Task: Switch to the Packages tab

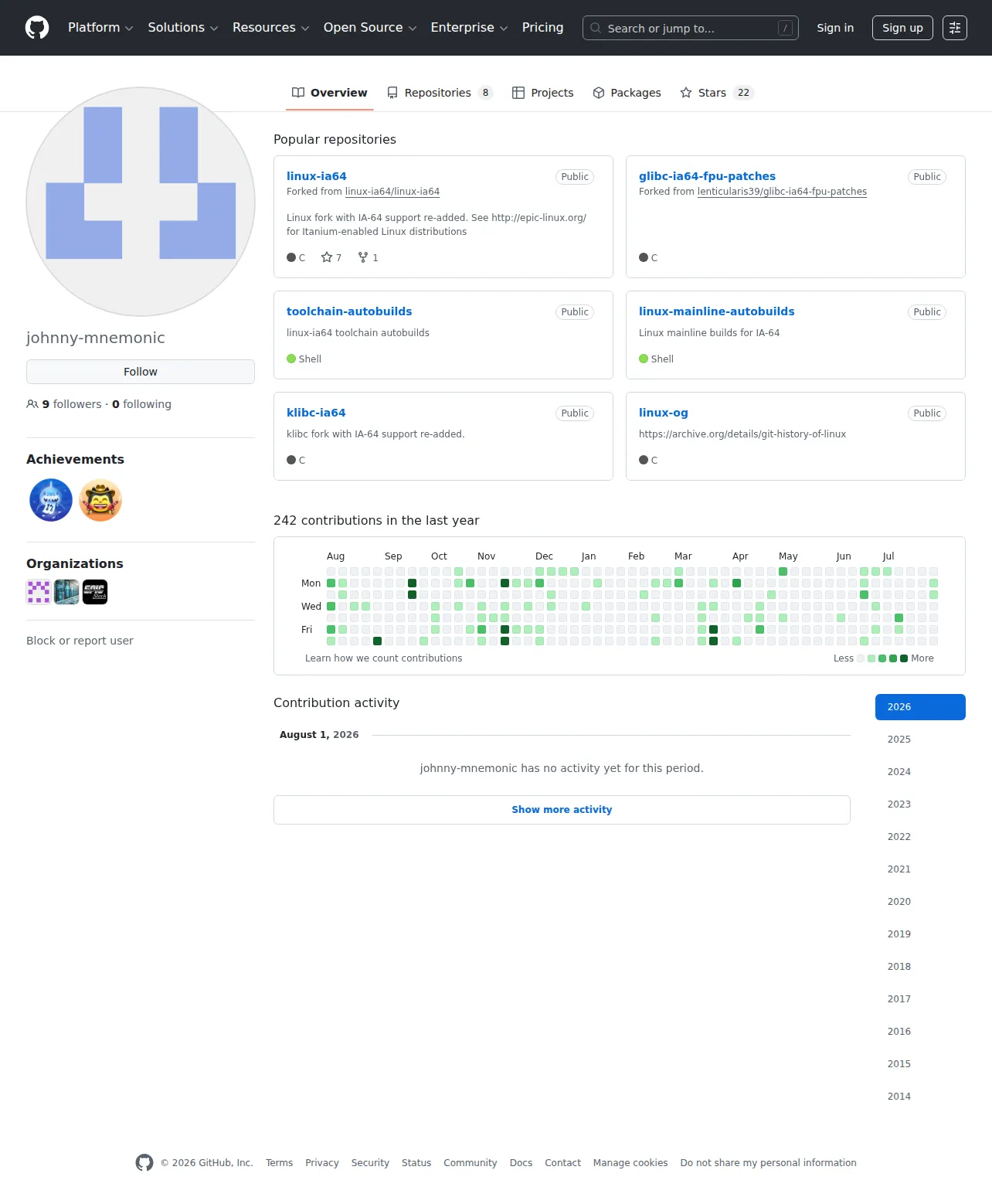Action: (627, 93)
